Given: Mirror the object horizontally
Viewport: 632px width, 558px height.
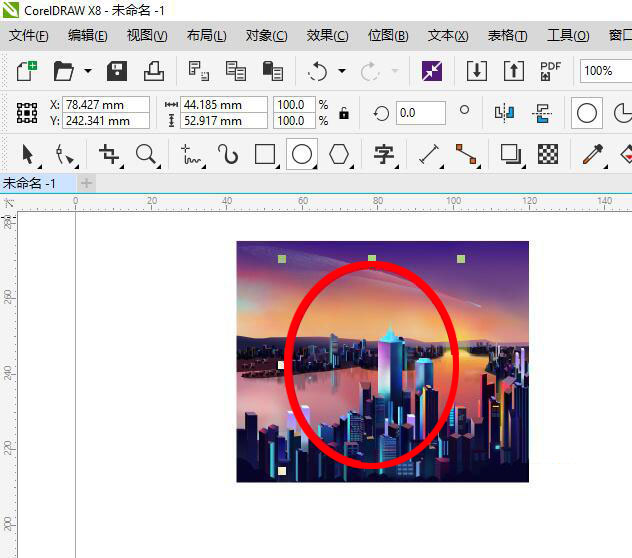Looking at the screenshot, I should 505,113.
